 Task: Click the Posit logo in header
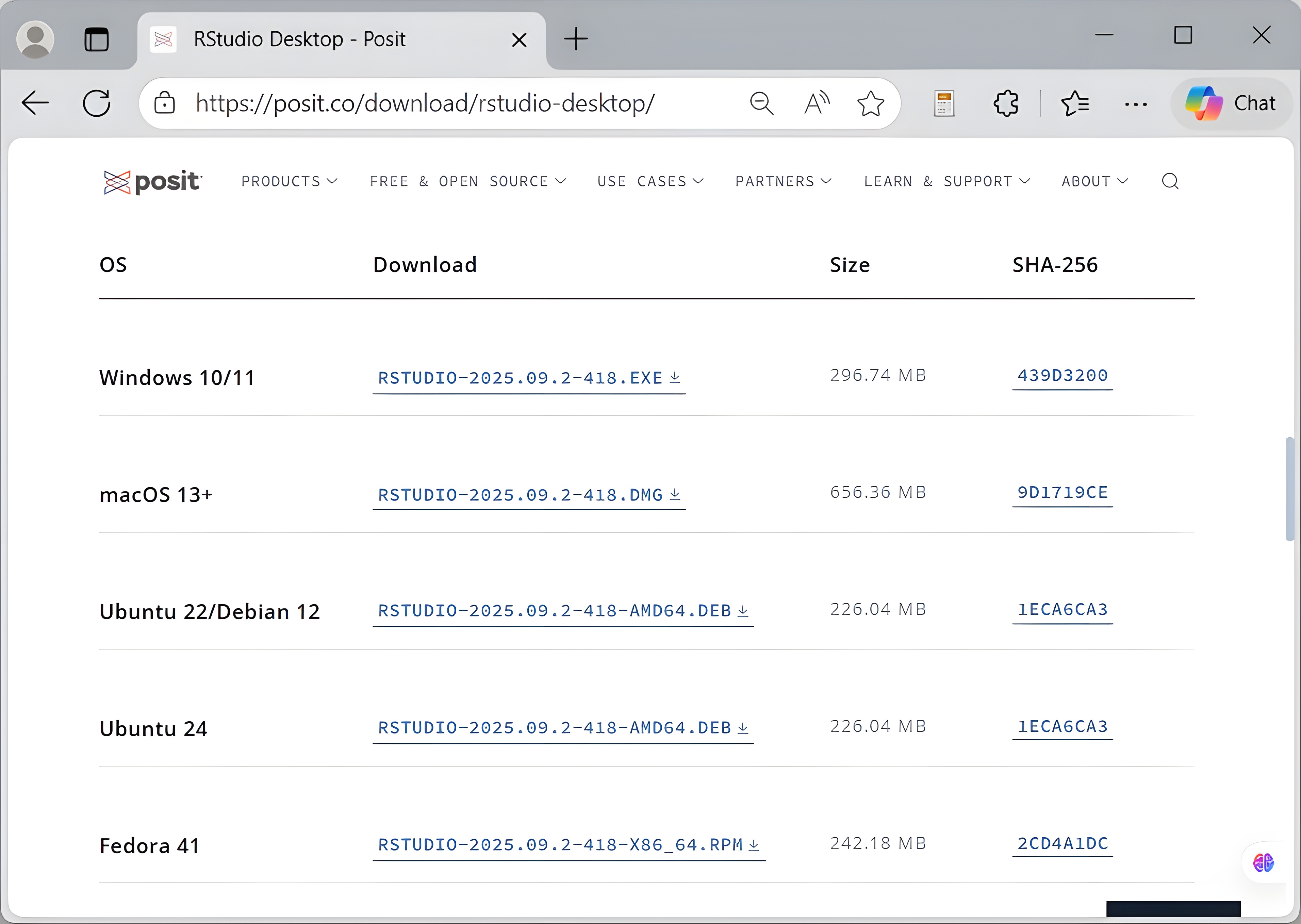point(151,182)
